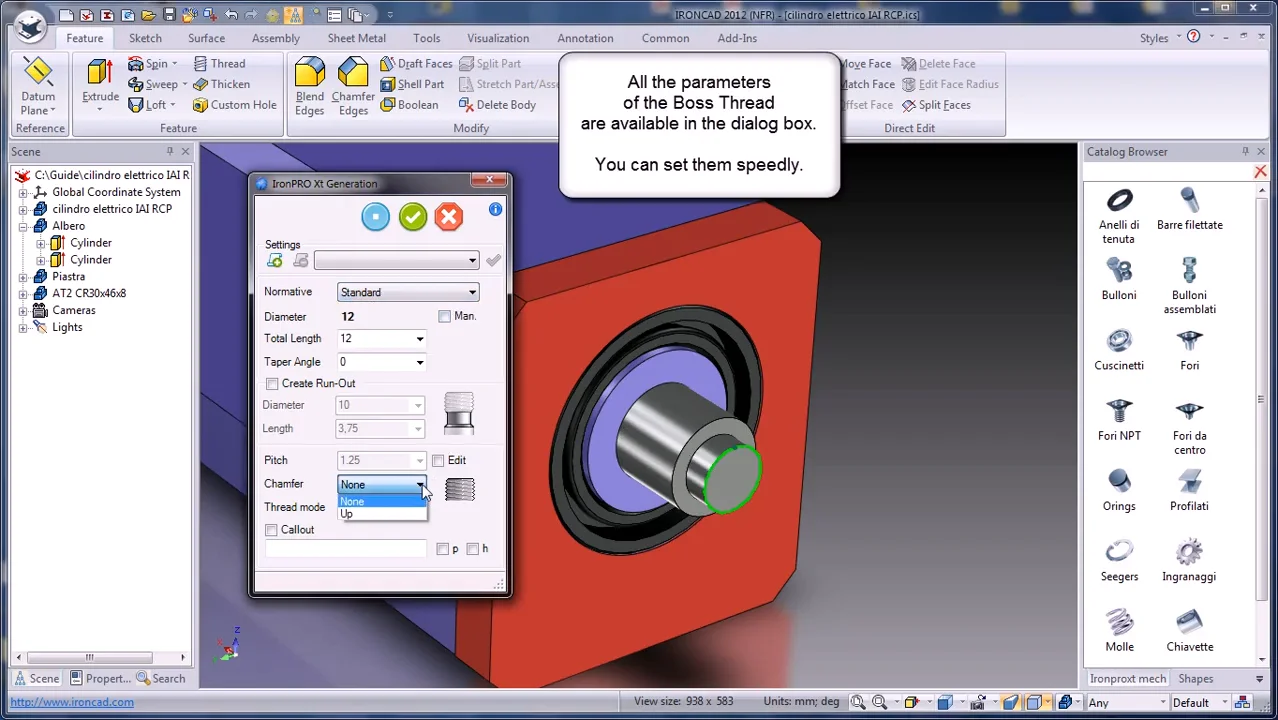Enable Create Run-Out checkbox
The height and width of the screenshot is (720, 1278).
pyautogui.click(x=272, y=384)
